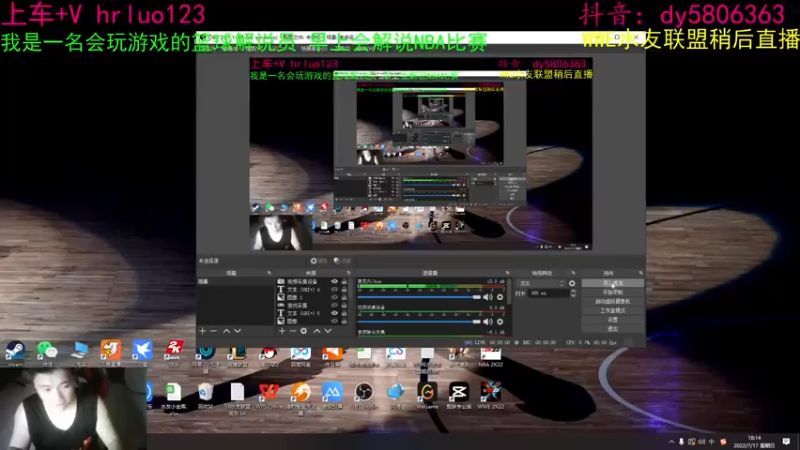The image size is (800, 450).
Task: Add a new scene with the plus icon
Action: [x=203, y=331]
